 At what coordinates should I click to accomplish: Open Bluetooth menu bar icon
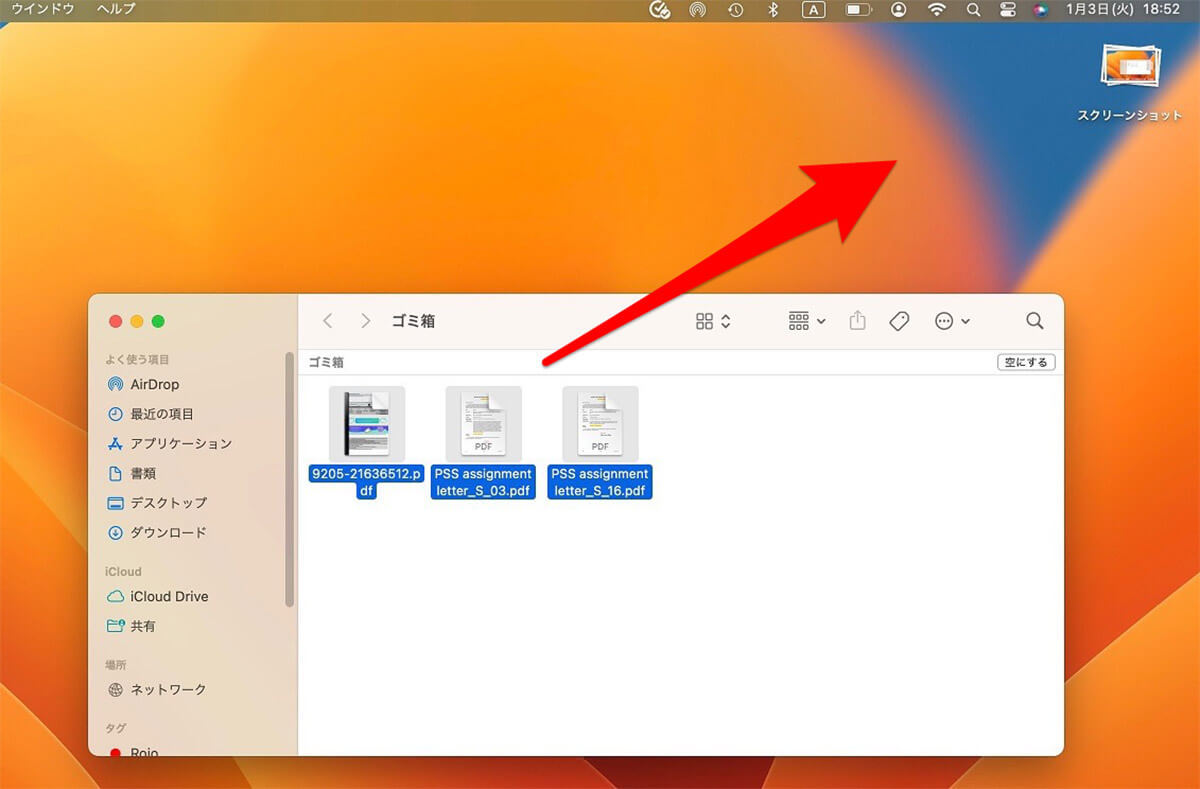point(772,9)
